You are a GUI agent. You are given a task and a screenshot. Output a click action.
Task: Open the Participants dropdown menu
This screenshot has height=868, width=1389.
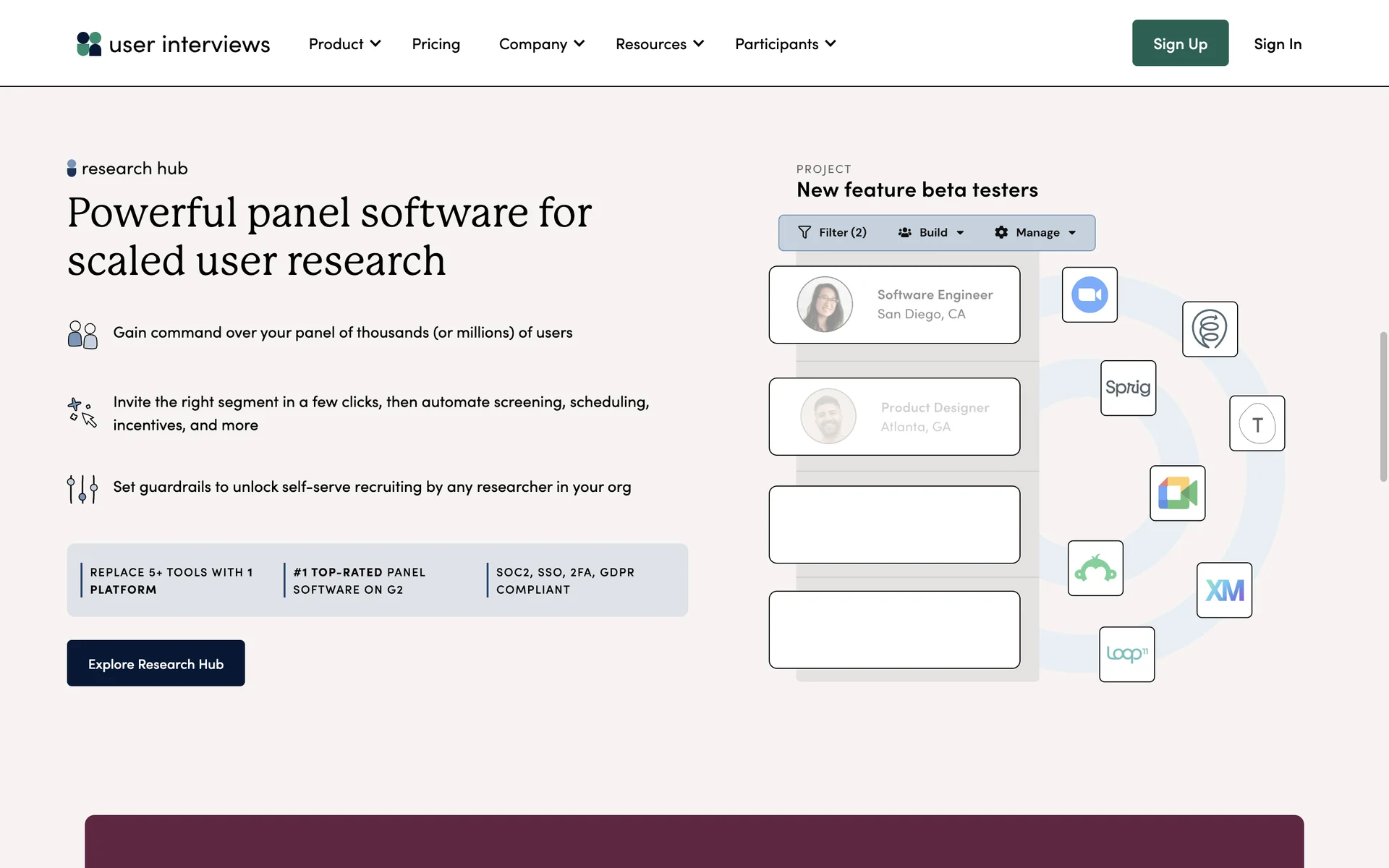tap(785, 44)
